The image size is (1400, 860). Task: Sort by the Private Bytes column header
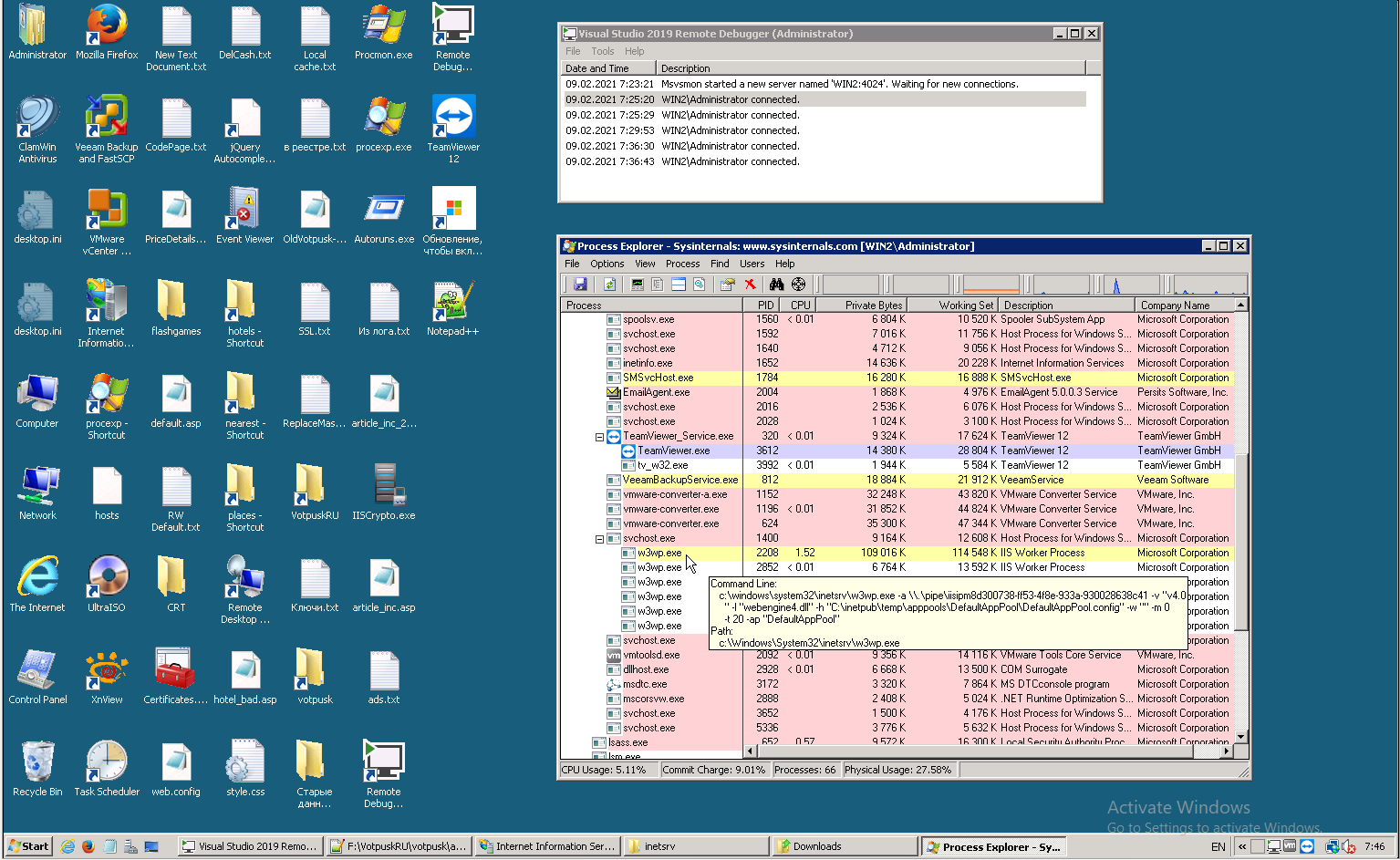tap(861, 306)
